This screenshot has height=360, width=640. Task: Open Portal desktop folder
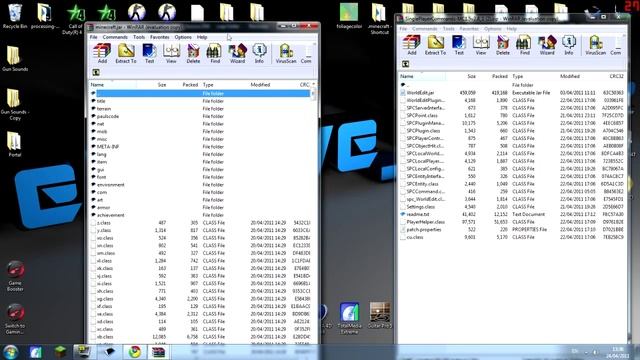tap(14, 144)
